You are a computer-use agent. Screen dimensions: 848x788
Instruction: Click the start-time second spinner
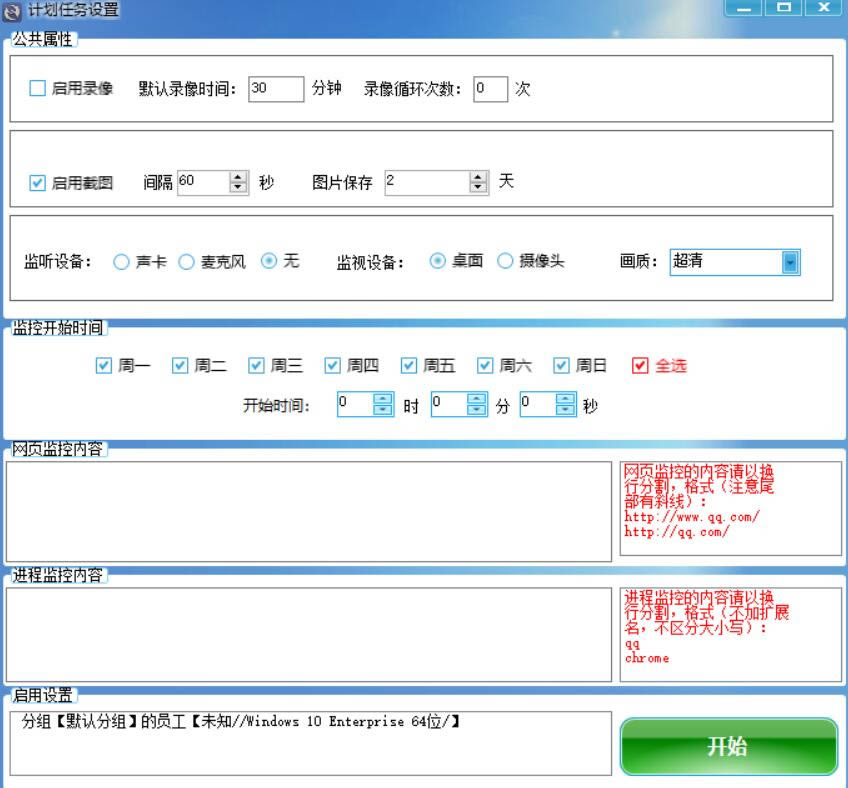(x=566, y=404)
